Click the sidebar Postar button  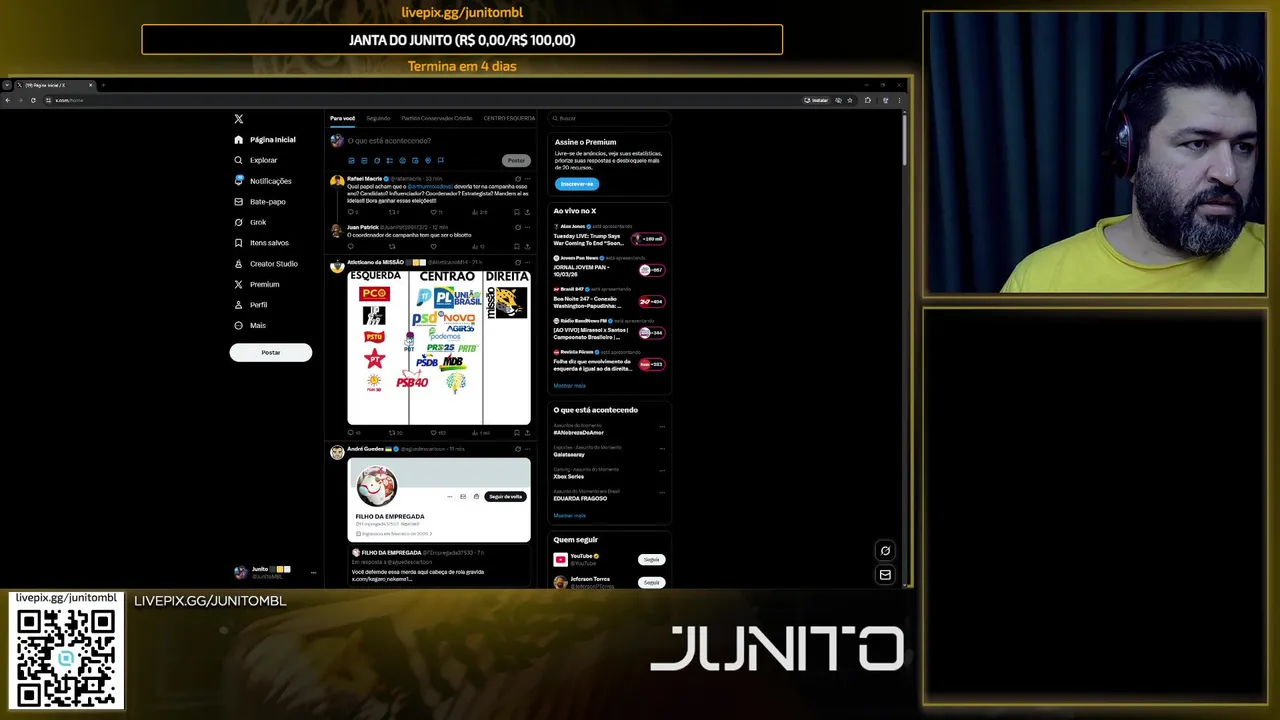click(x=271, y=352)
